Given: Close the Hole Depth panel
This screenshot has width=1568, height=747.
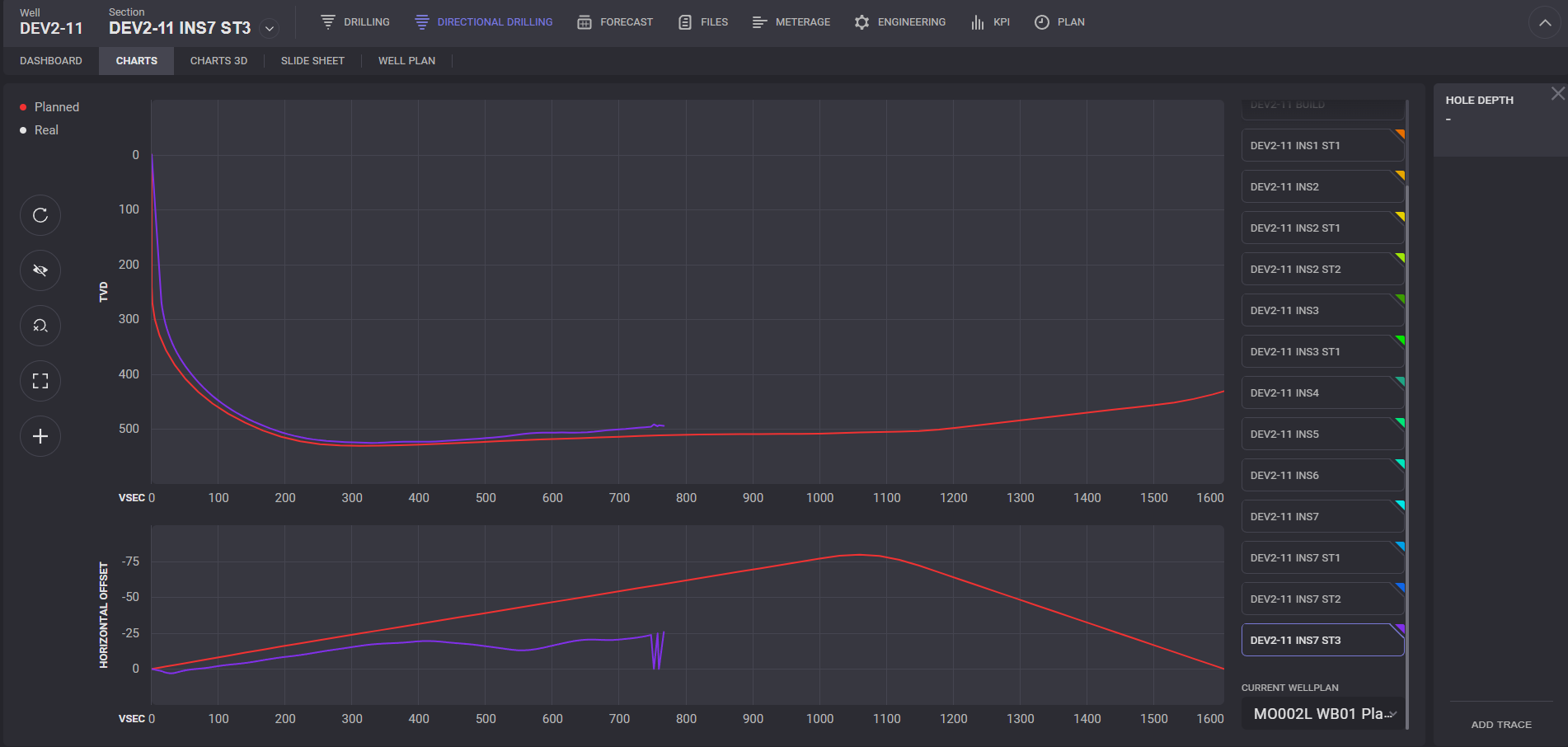Looking at the screenshot, I should point(1557,94).
